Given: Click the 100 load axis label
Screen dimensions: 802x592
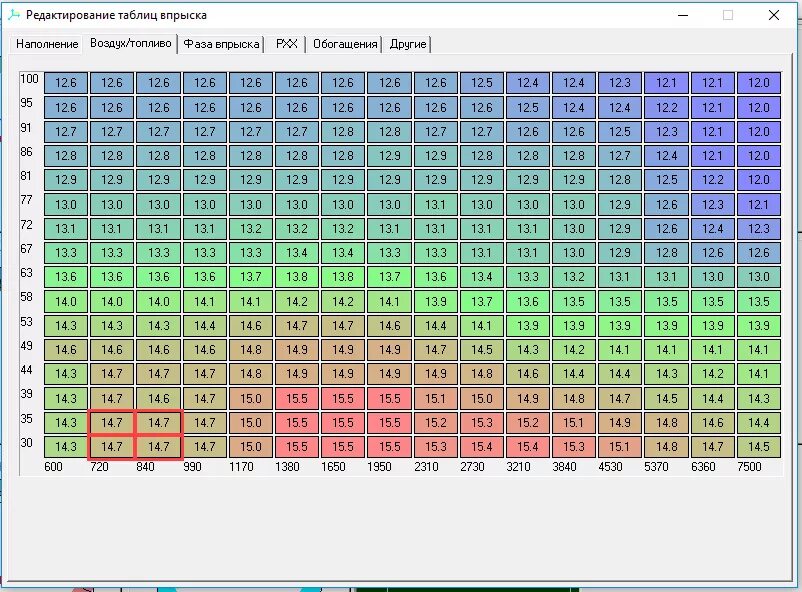Looking at the screenshot, I should click(29, 79).
